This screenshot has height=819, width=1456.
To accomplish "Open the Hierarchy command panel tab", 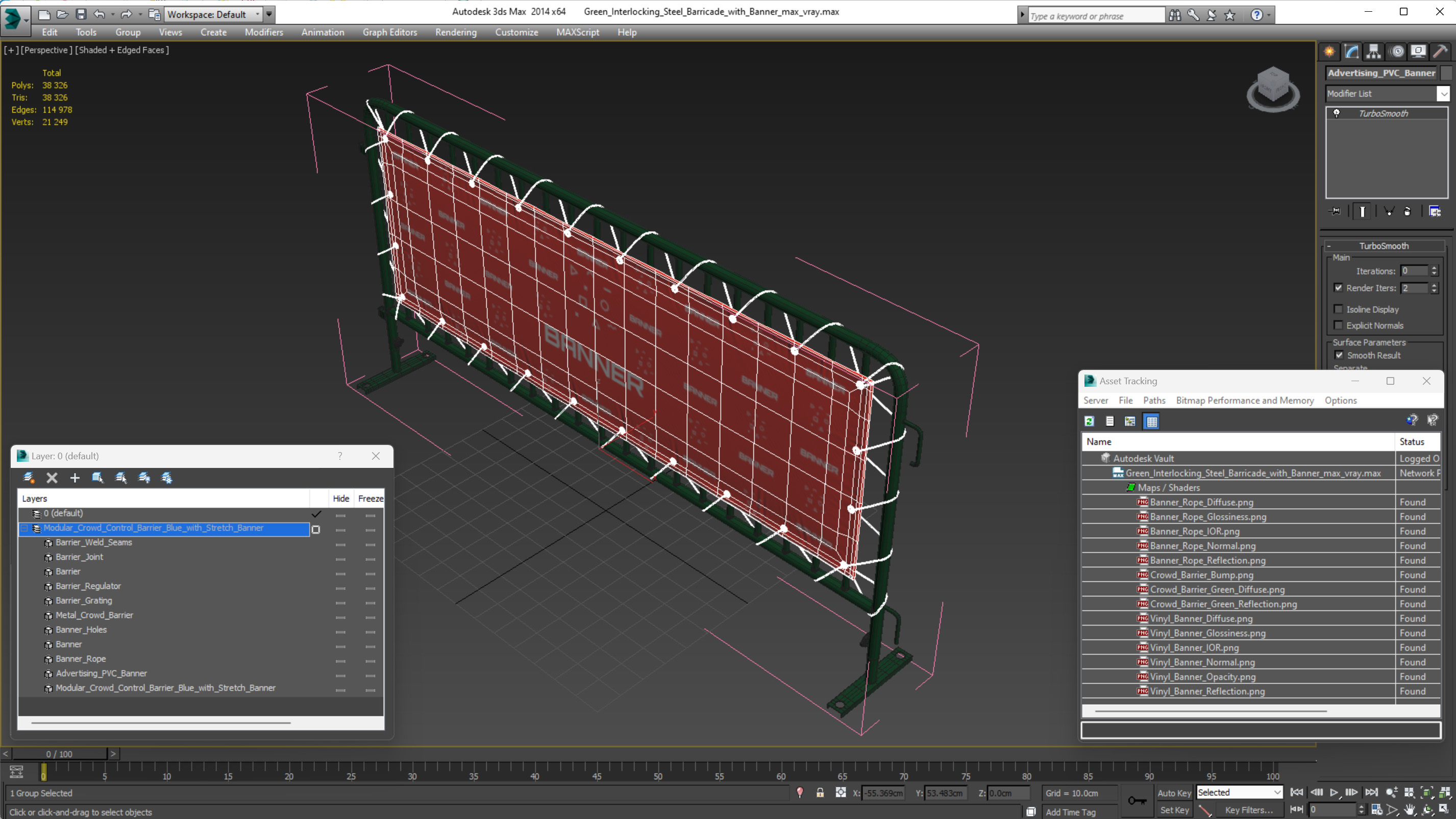I will [x=1373, y=52].
